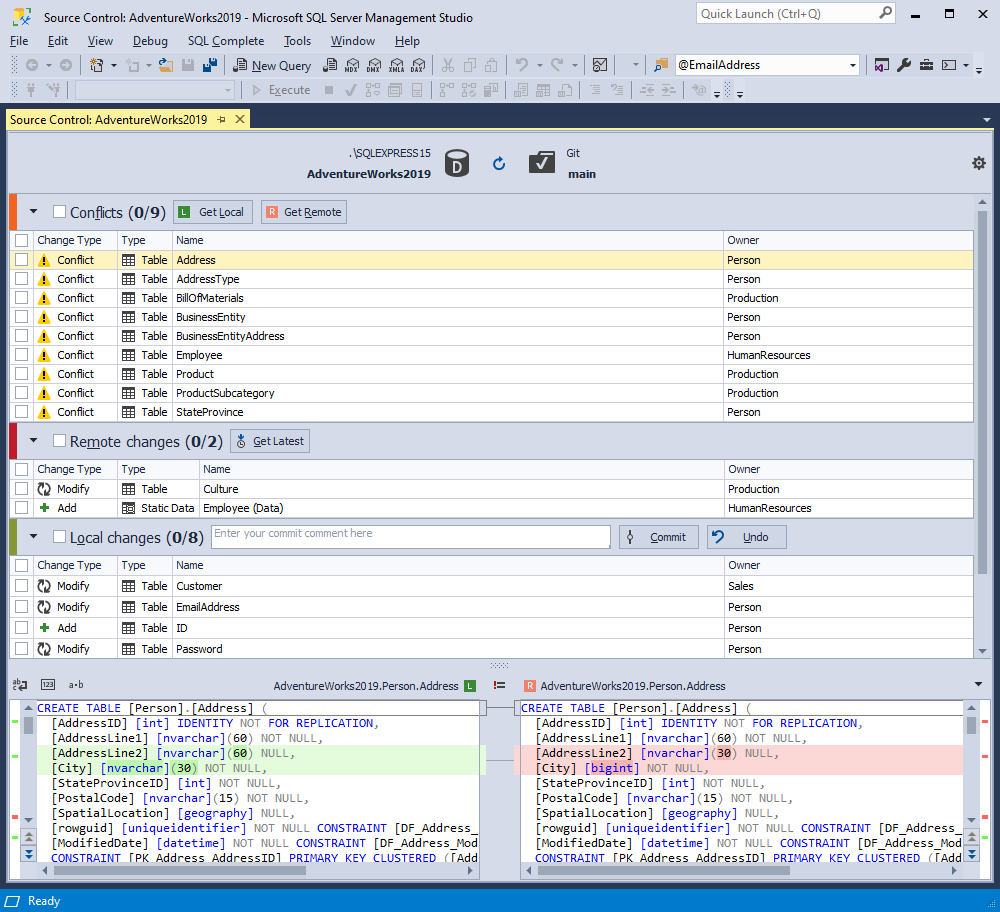Check the Local changes section checkbox
The image size is (1000, 912).
tap(59, 537)
